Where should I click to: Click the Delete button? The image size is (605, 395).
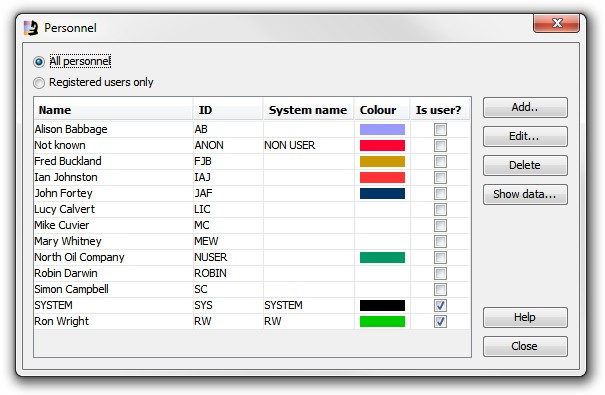(525, 165)
